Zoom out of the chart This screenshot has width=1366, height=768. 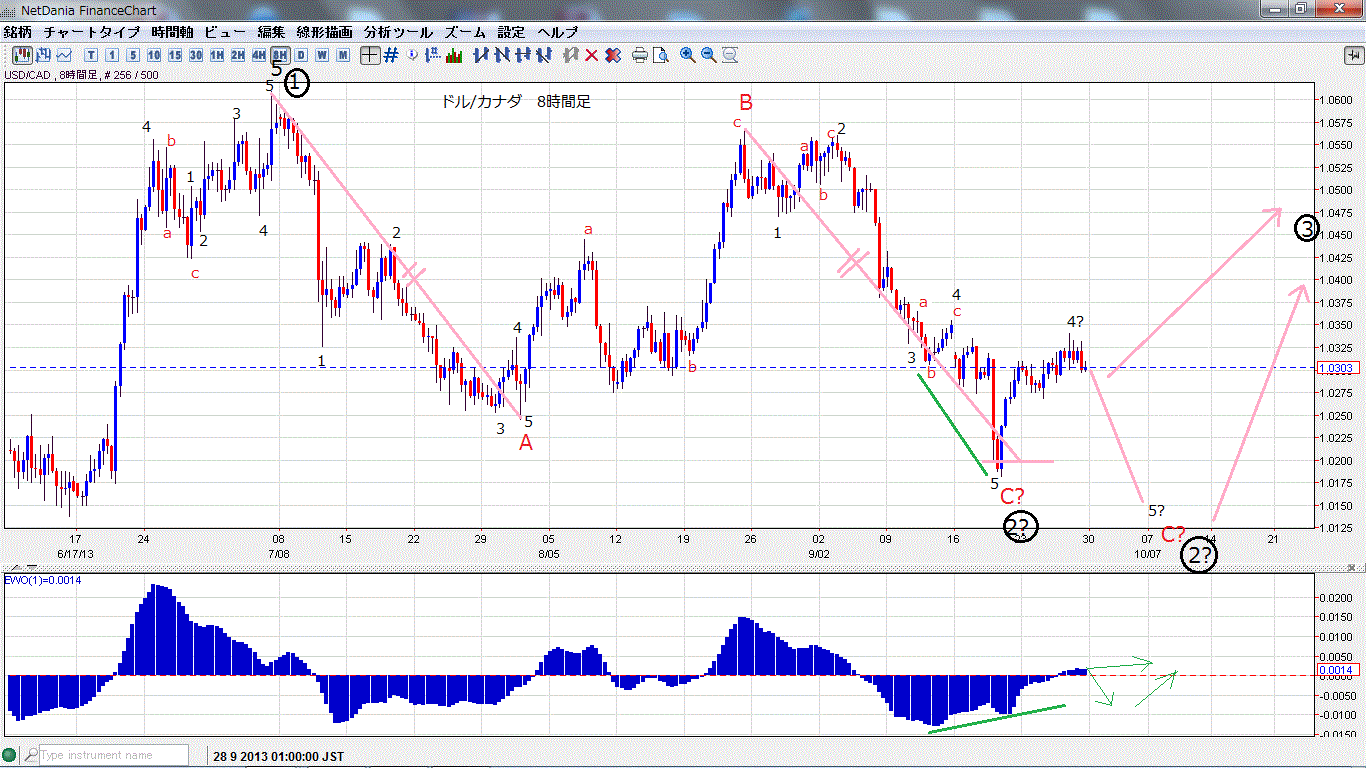[709, 55]
